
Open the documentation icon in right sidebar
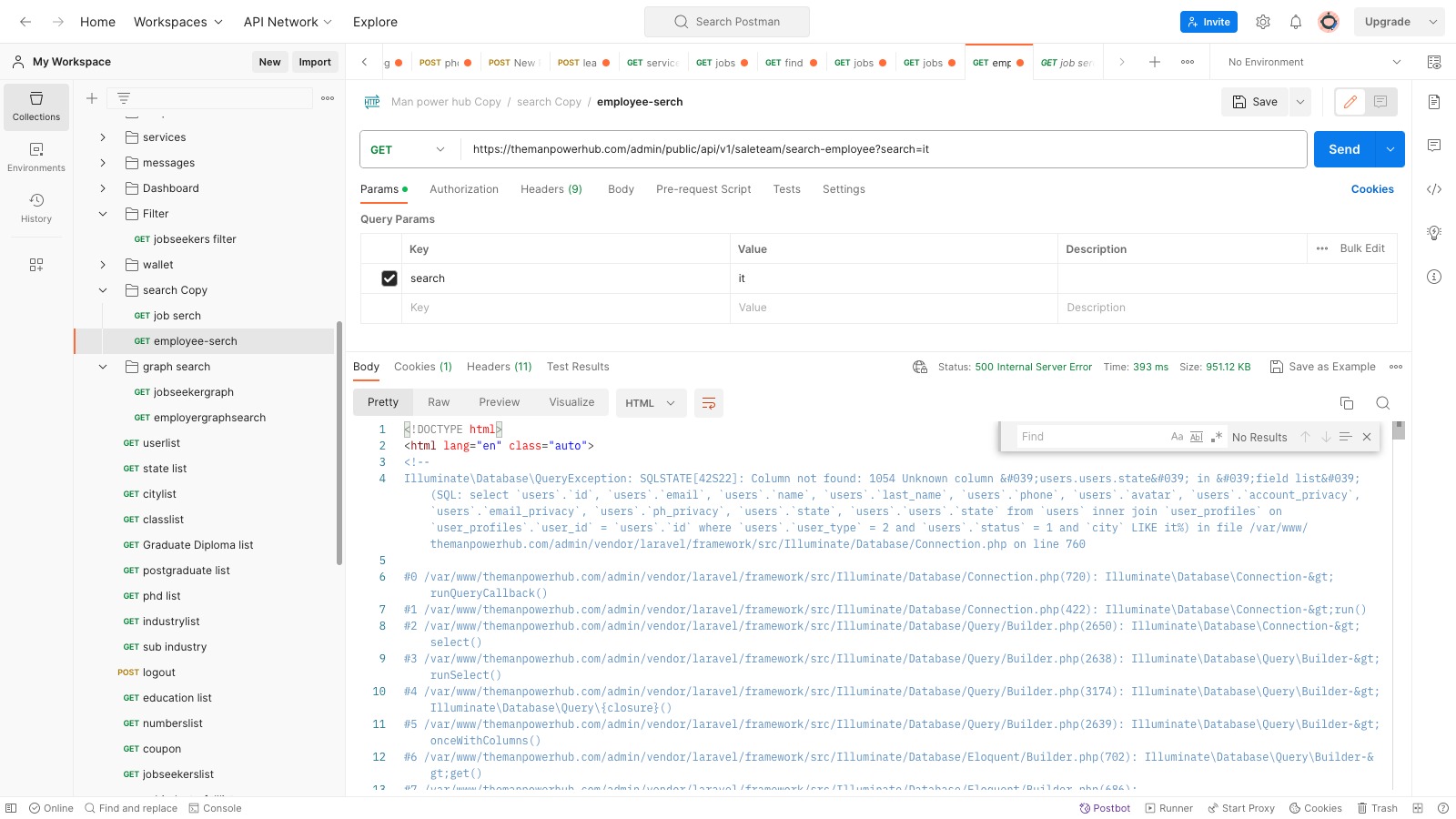(1434, 102)
